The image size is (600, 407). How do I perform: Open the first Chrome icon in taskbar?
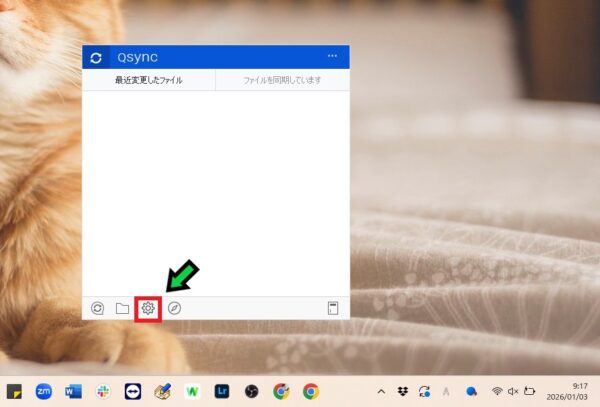tap(281, 391)
